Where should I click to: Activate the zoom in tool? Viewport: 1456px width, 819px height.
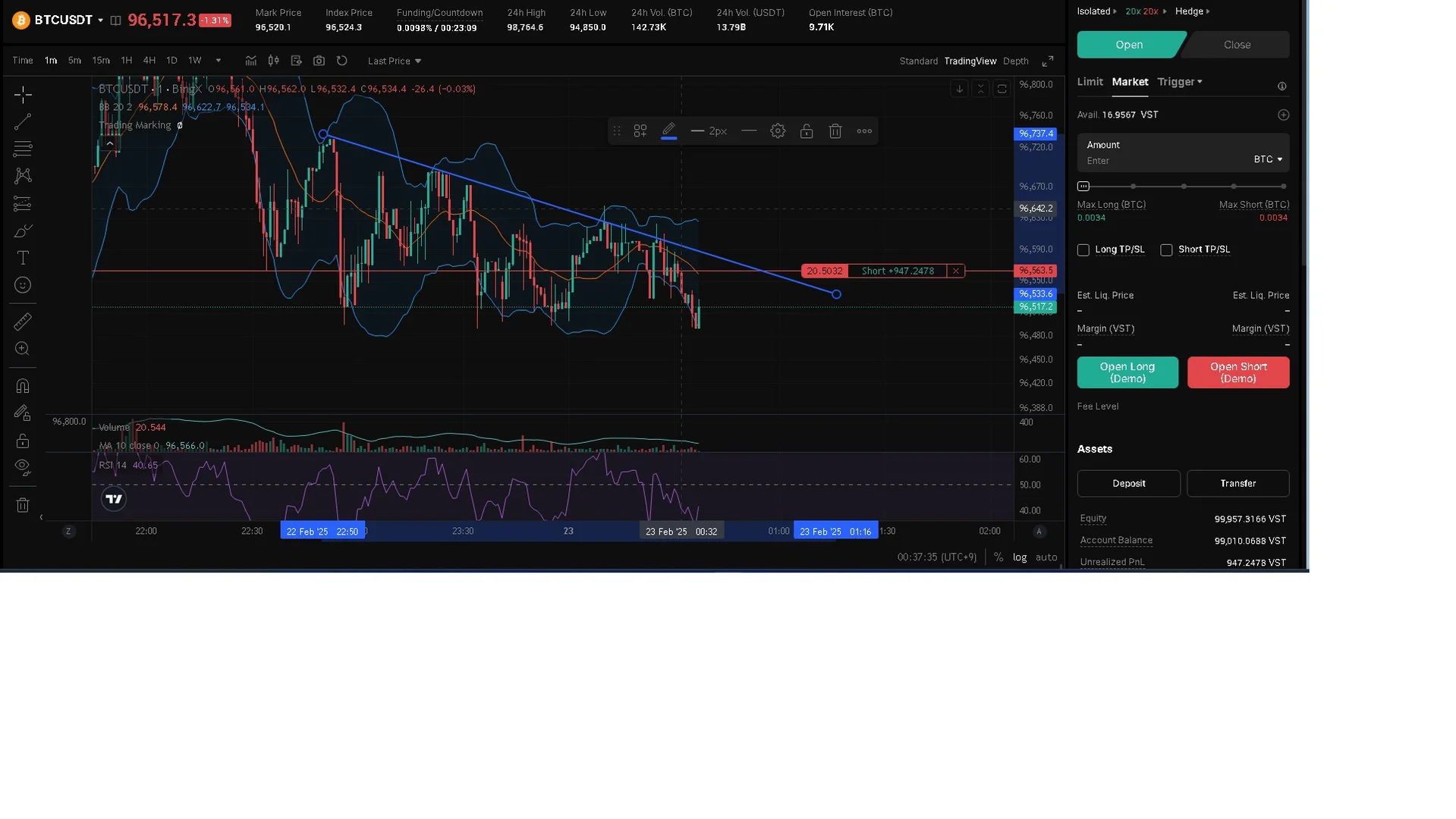tap(23, 349)
